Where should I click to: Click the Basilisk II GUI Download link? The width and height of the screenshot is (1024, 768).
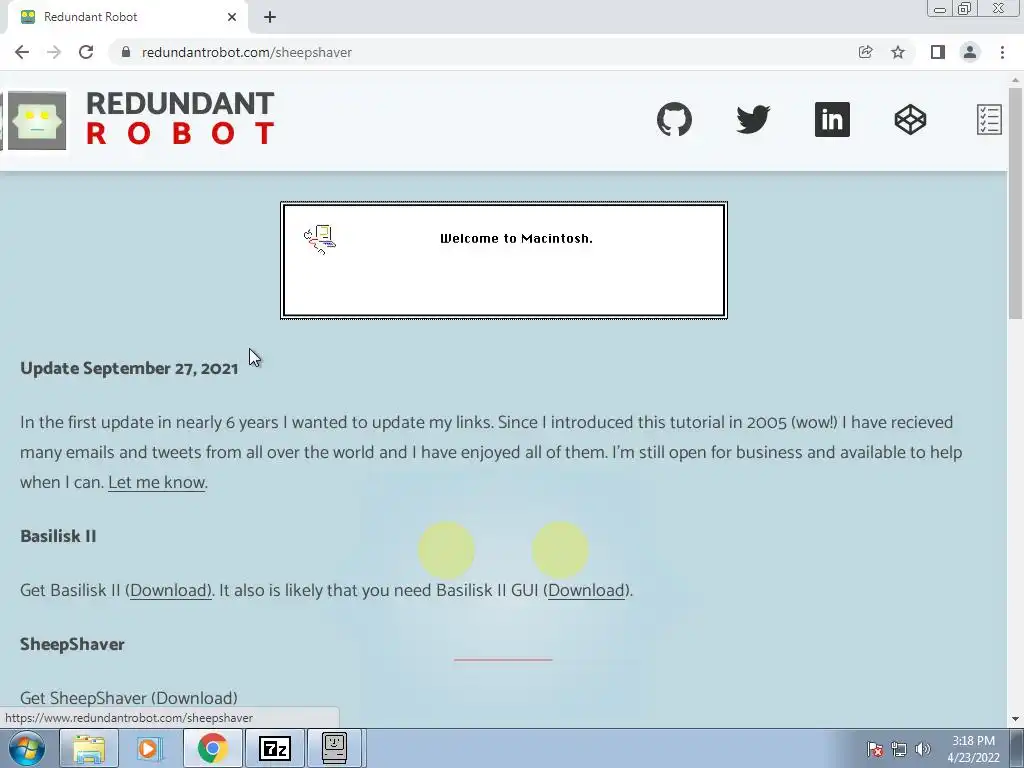(x=586, y=590)
